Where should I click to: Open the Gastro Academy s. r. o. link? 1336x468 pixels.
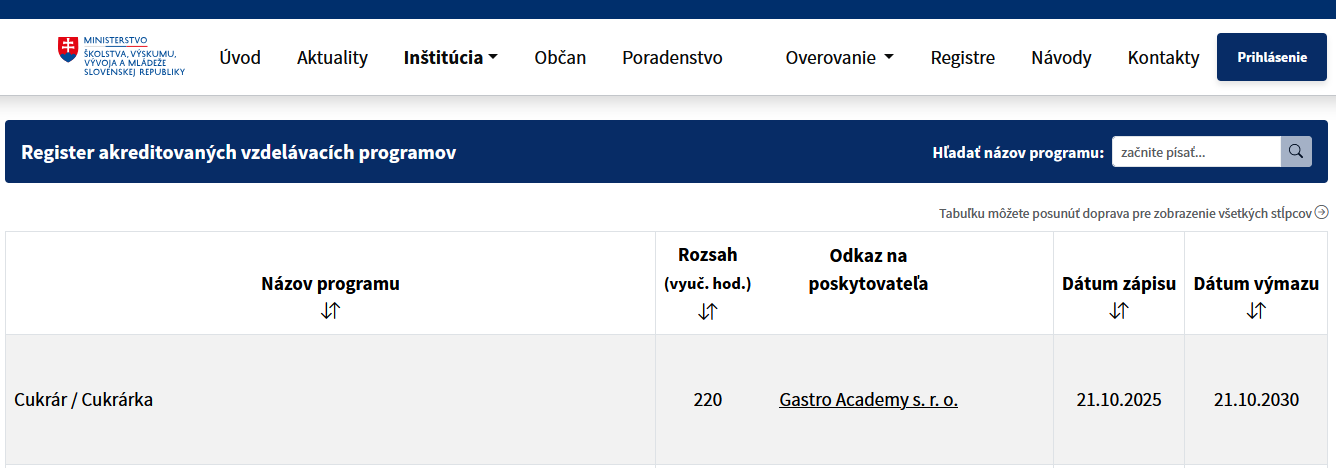click(x=868, y=400)
